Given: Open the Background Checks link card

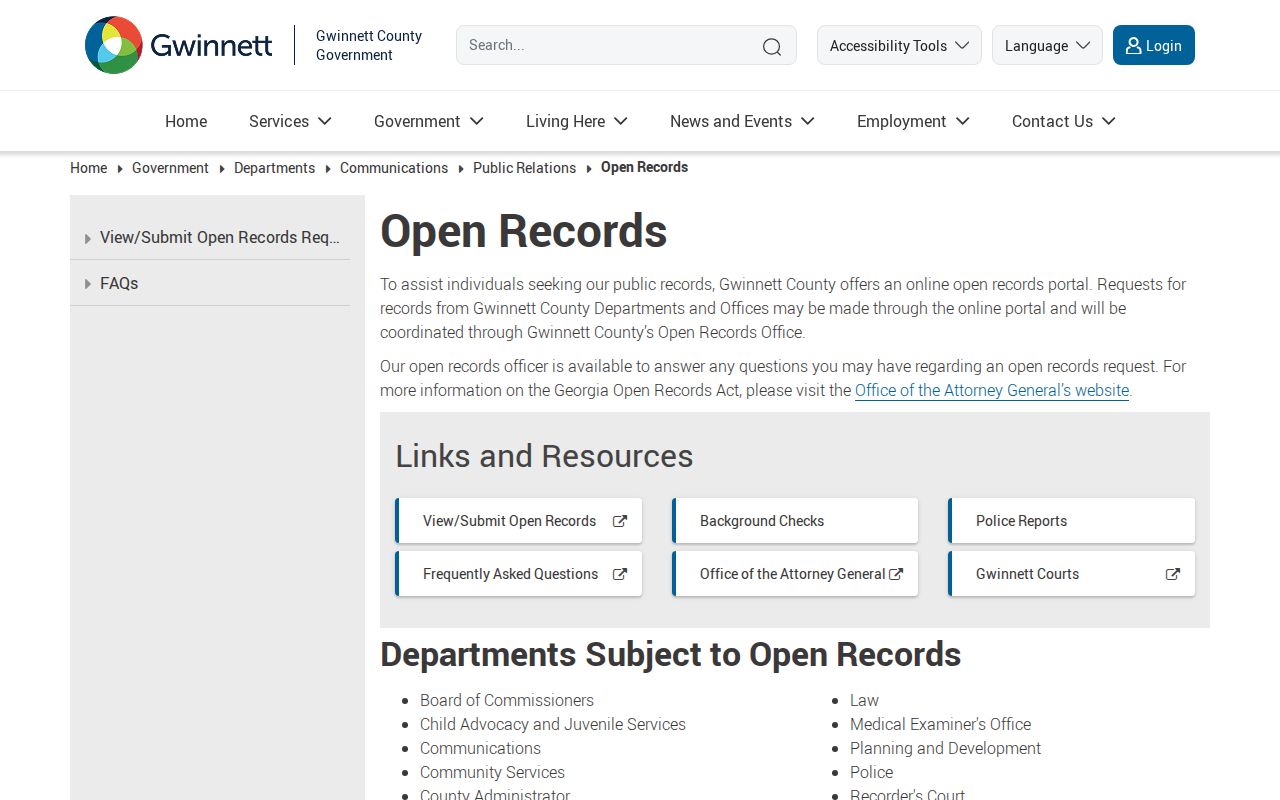Looking at the screenshot, I should tap(795, 521).
